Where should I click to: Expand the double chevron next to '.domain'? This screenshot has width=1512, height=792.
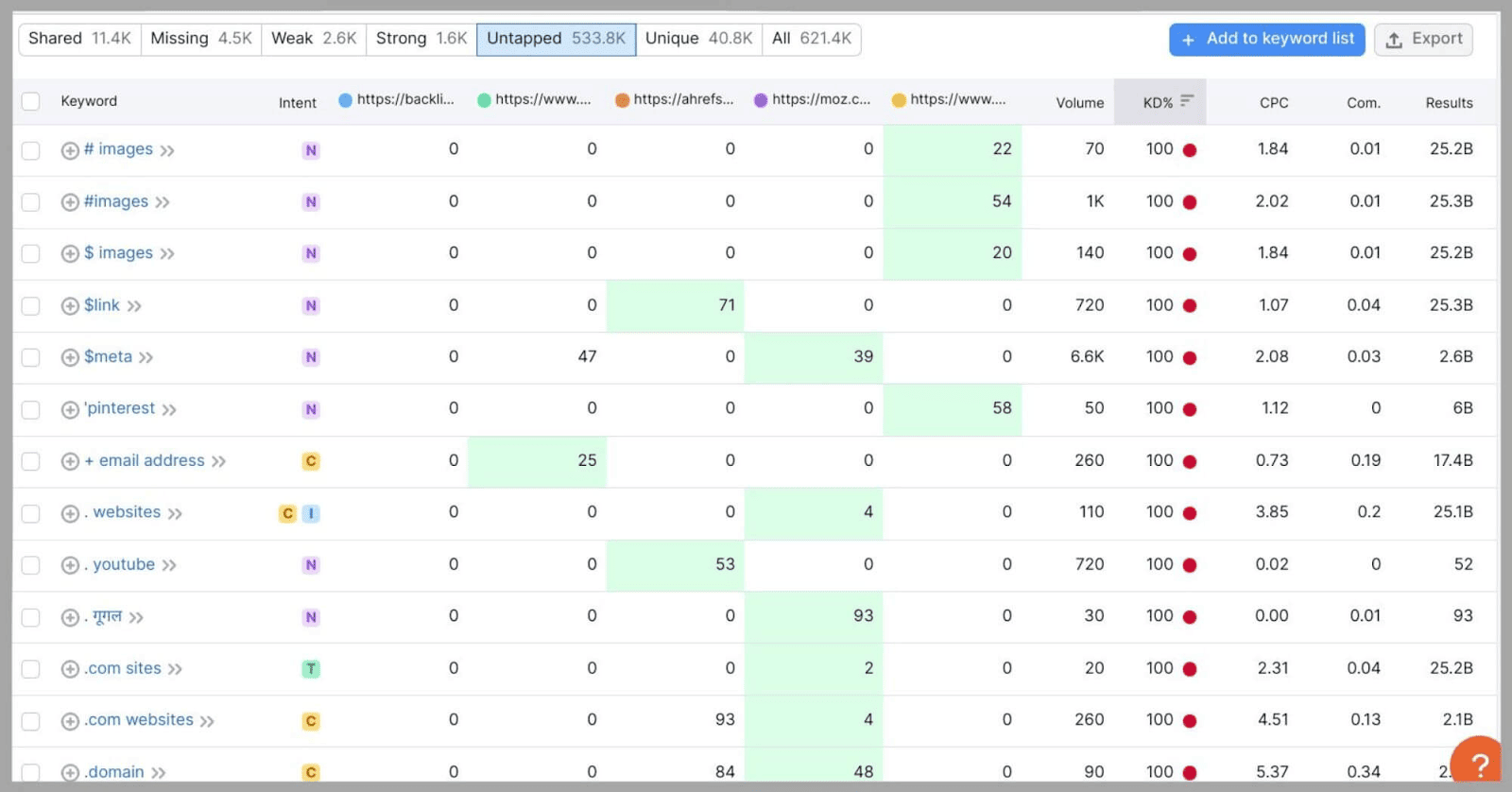[159, 773]
